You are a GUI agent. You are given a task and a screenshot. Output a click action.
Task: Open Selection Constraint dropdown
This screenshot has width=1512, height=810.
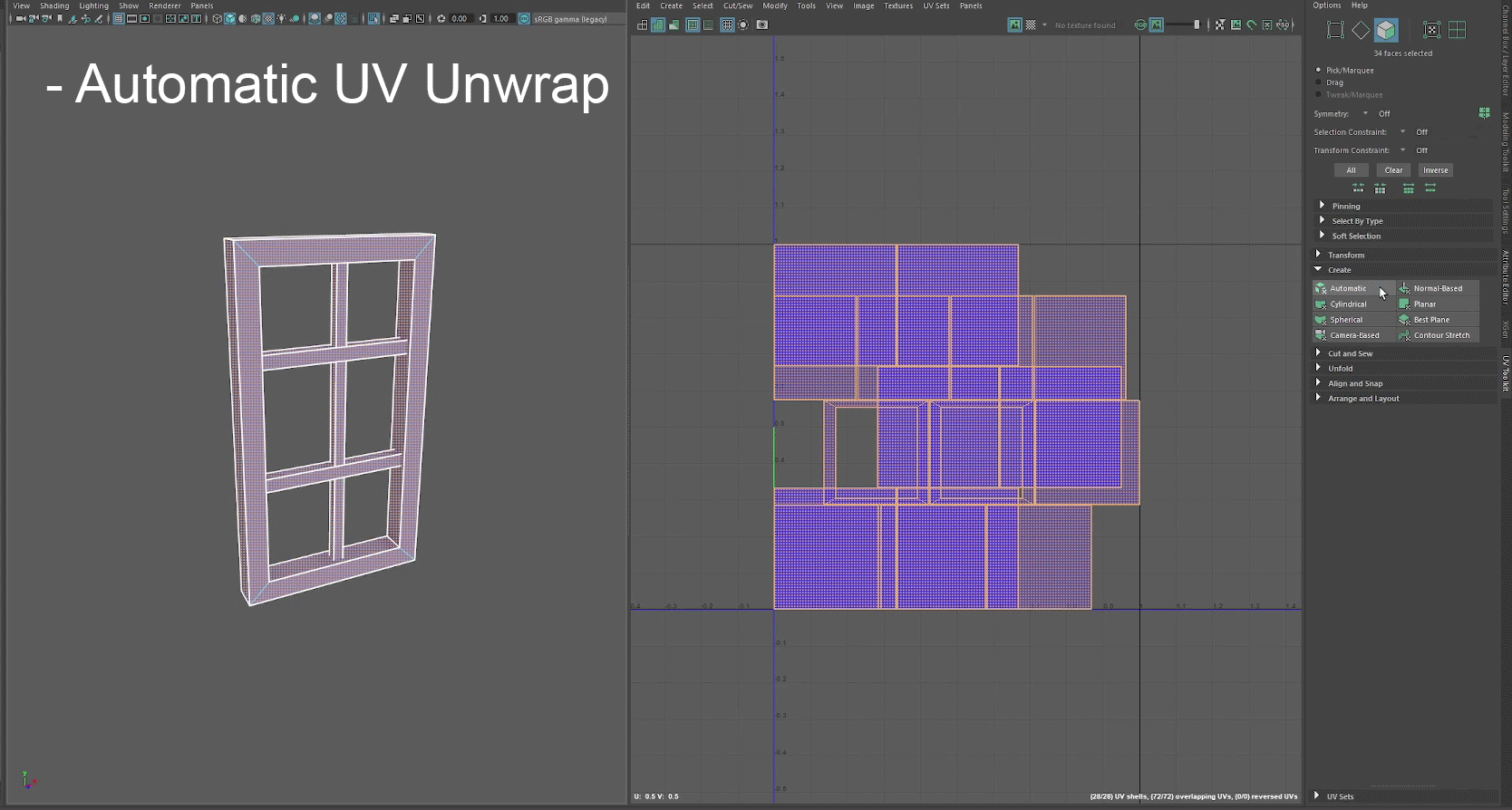tap(1402, 131)
